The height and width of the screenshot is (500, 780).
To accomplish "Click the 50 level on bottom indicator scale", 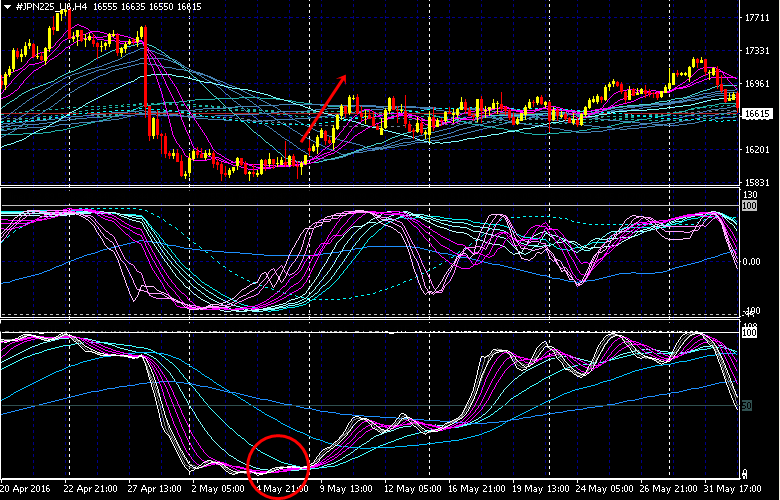I will [x=745, y=406].
